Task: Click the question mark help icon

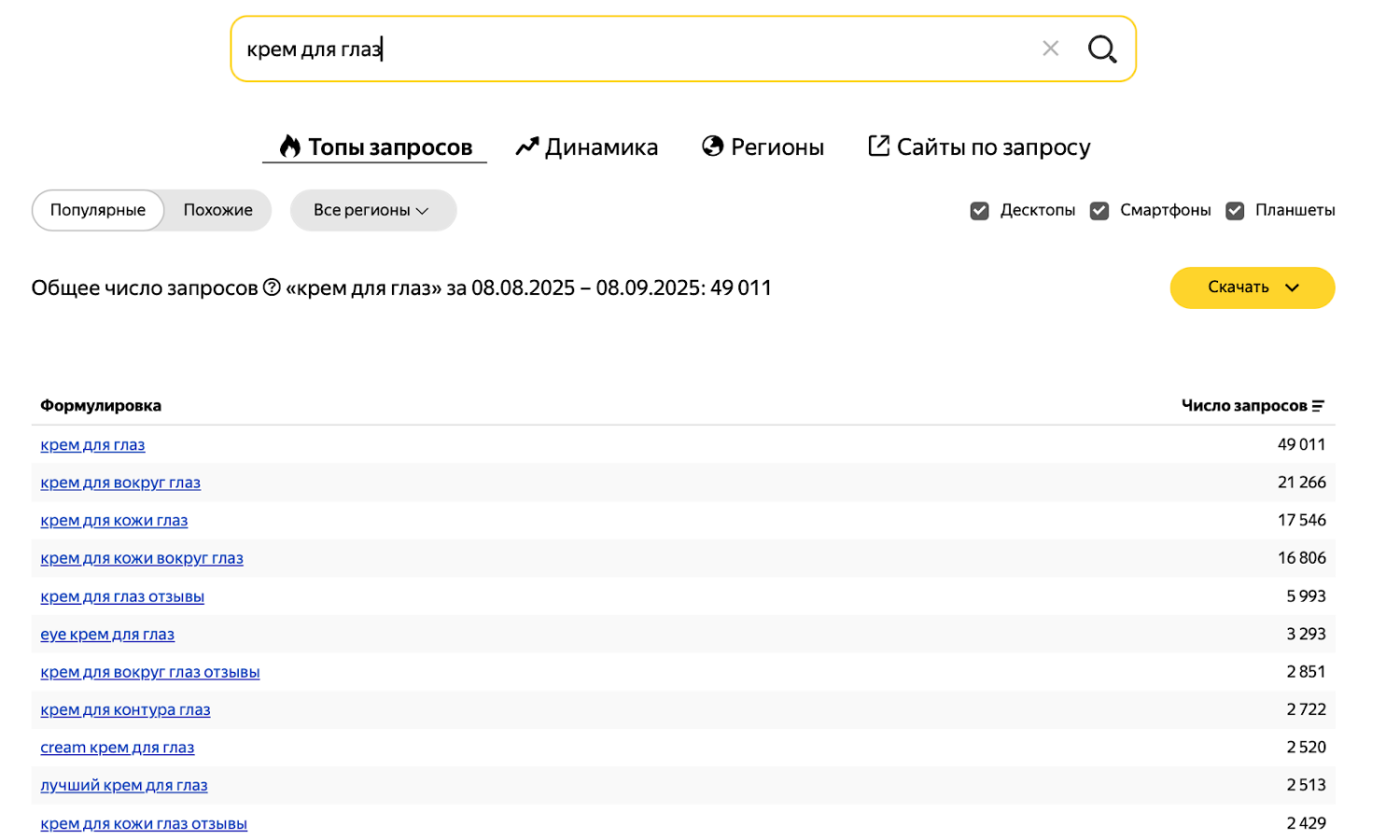Action: point(272,287)
